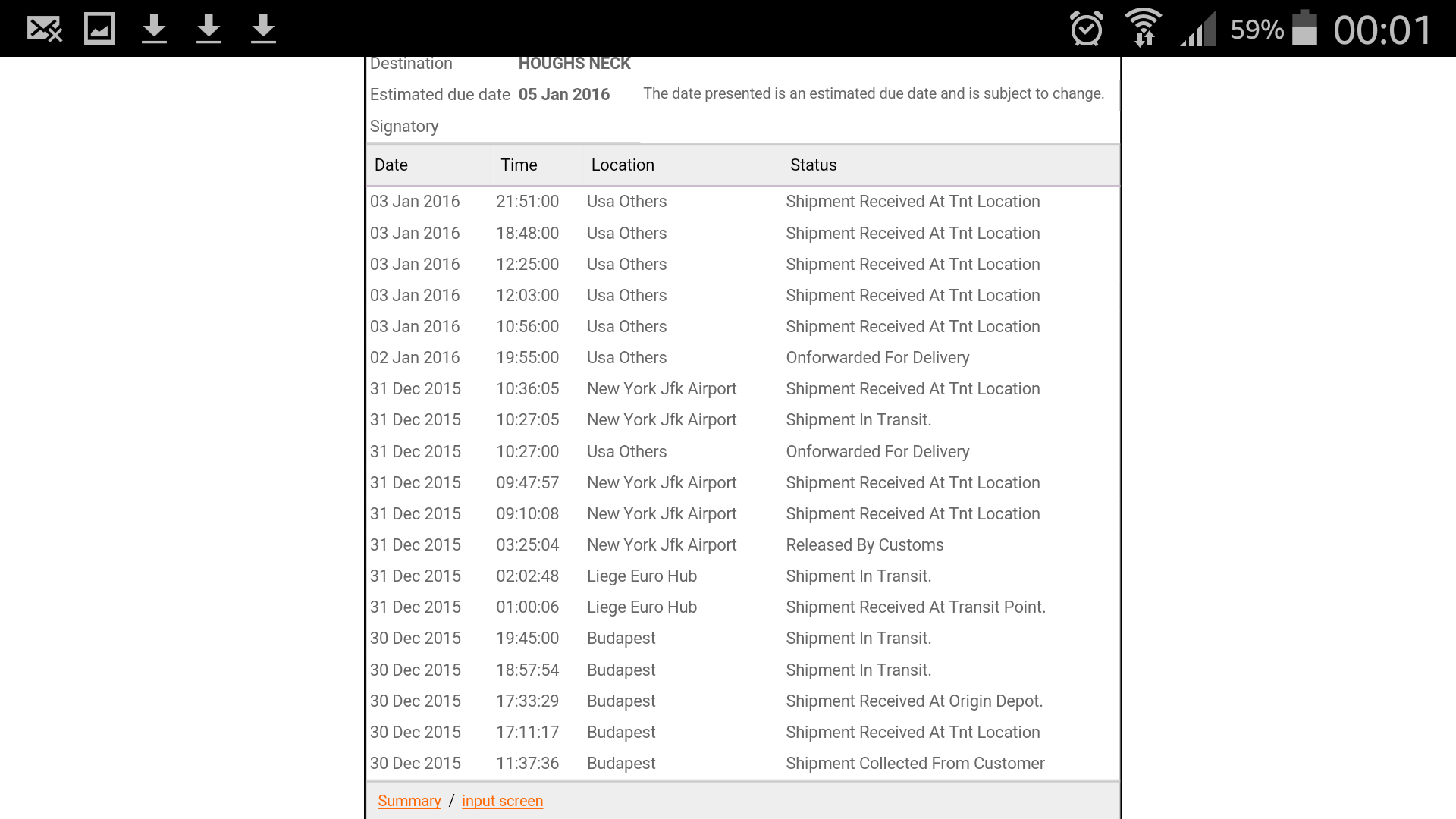Select the Released By Customs row
The image size is (1456, 819).
point(742,545)
